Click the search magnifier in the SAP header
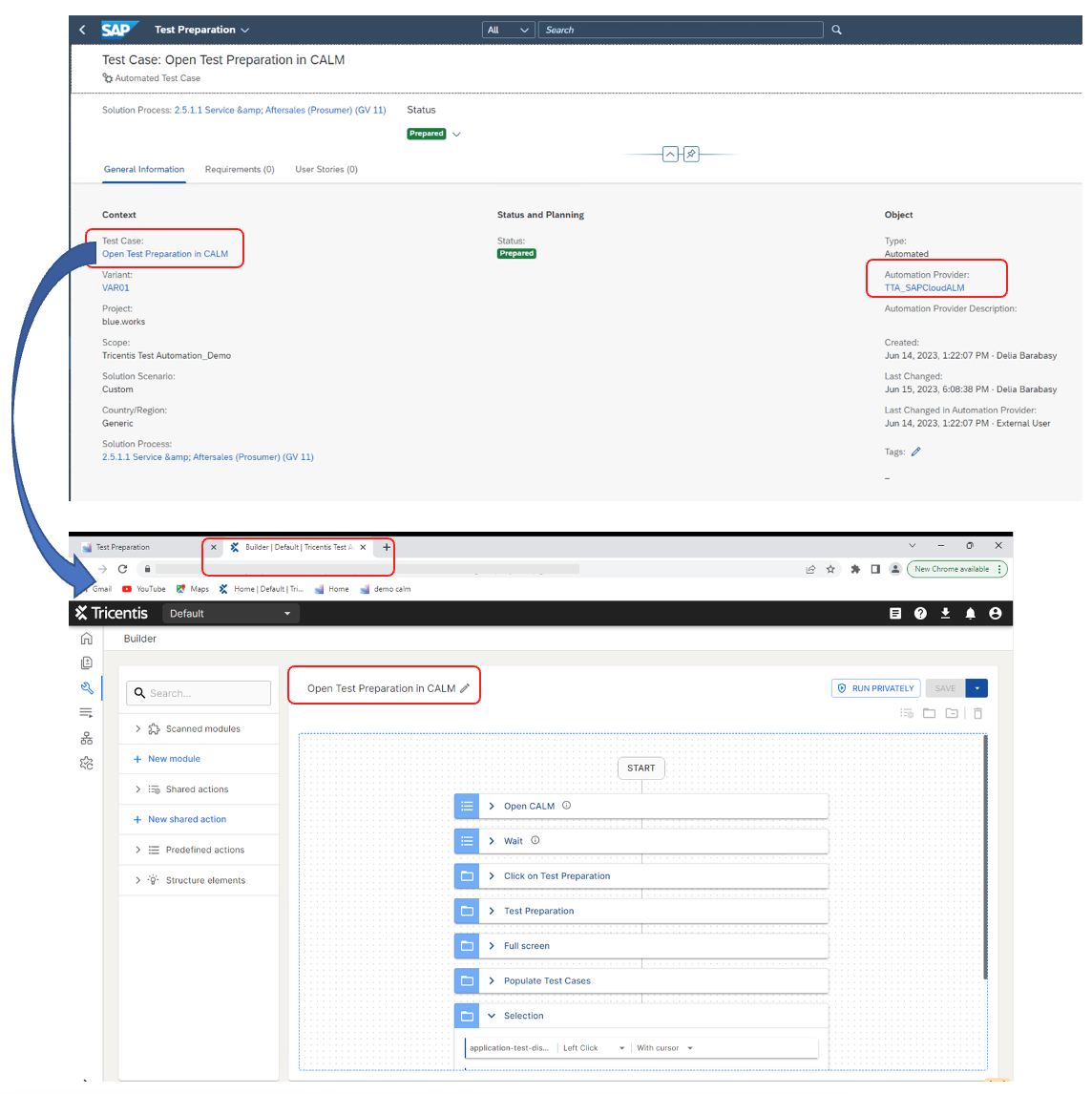Image resolution: width=1092 pixels, height=1094 pixels. coord(836,30)
